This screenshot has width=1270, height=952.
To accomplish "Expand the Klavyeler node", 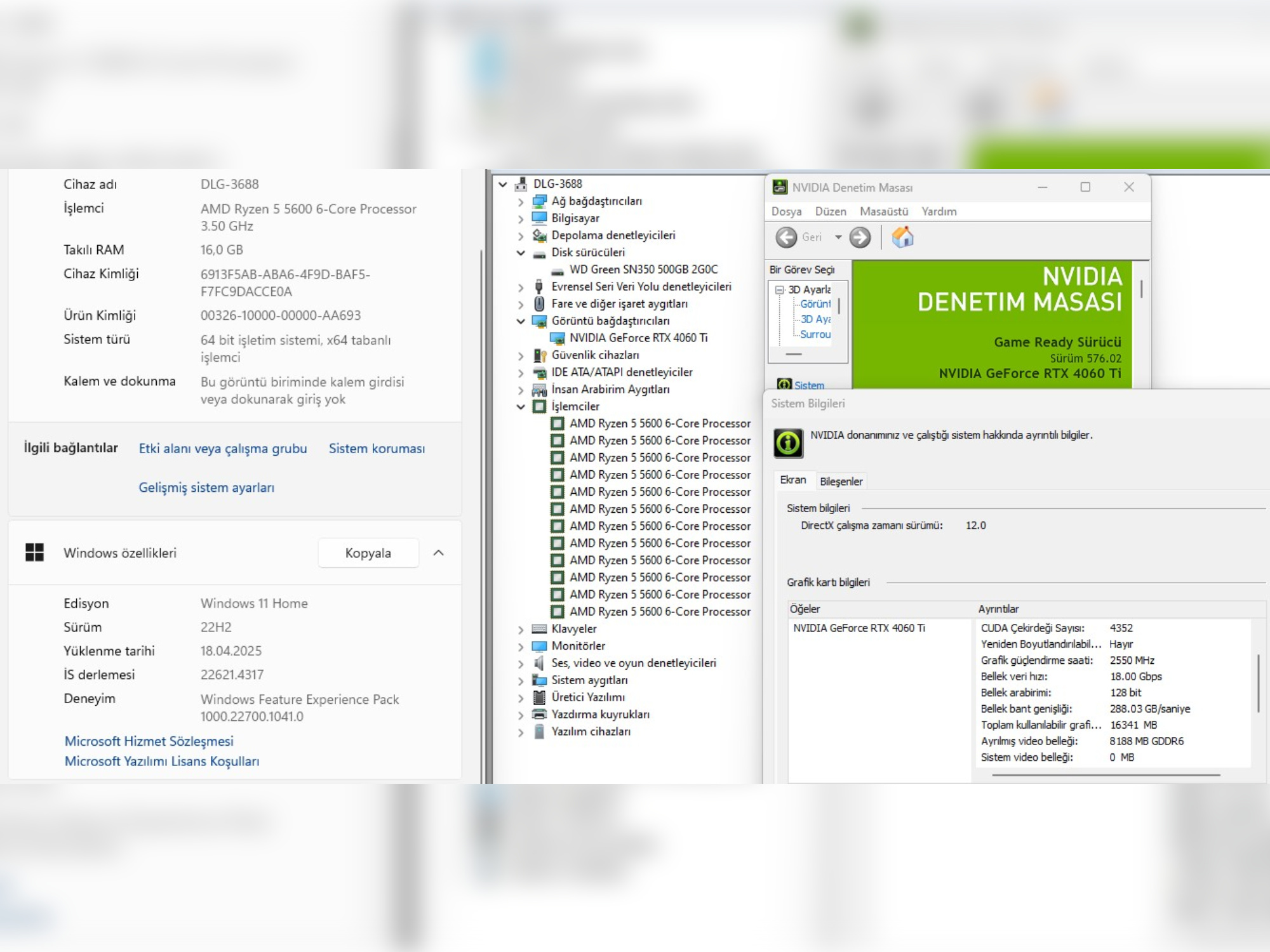I will (x=521, y=630).
